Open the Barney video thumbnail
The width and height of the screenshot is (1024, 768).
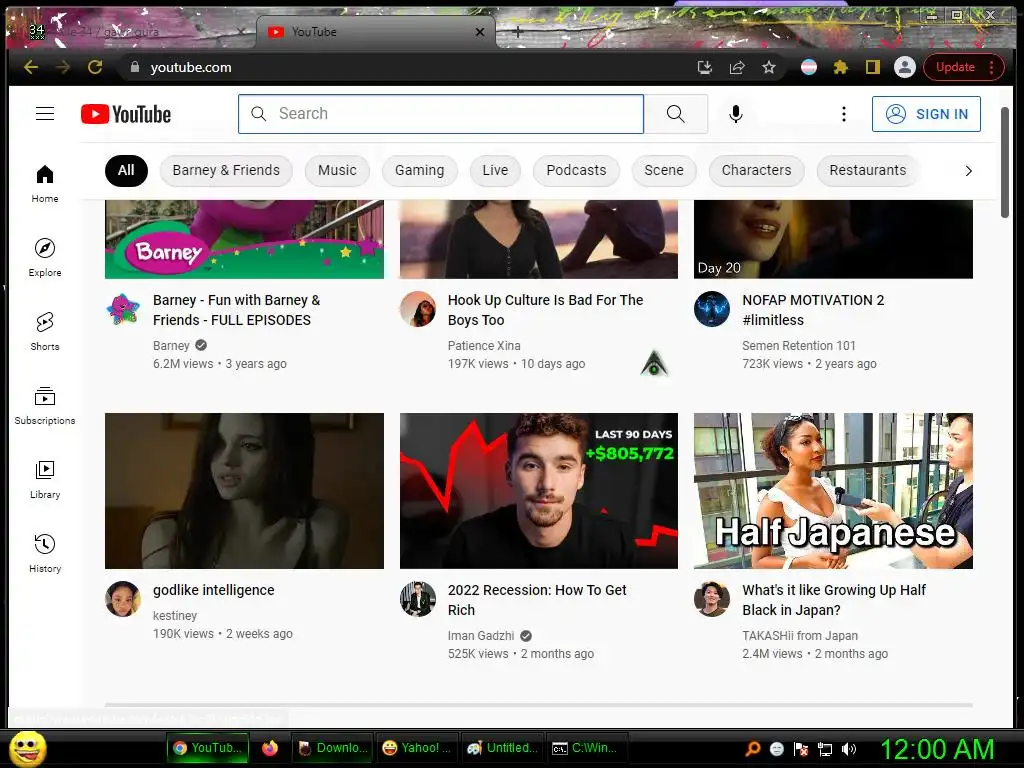point(244,239)
